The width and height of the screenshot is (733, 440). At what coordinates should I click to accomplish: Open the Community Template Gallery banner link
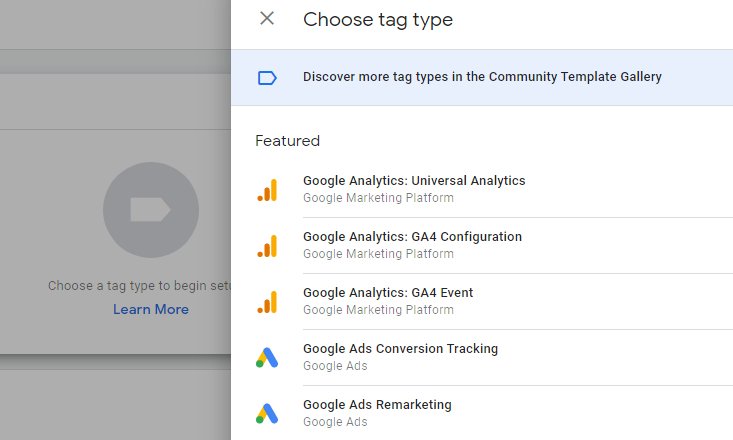482,77
